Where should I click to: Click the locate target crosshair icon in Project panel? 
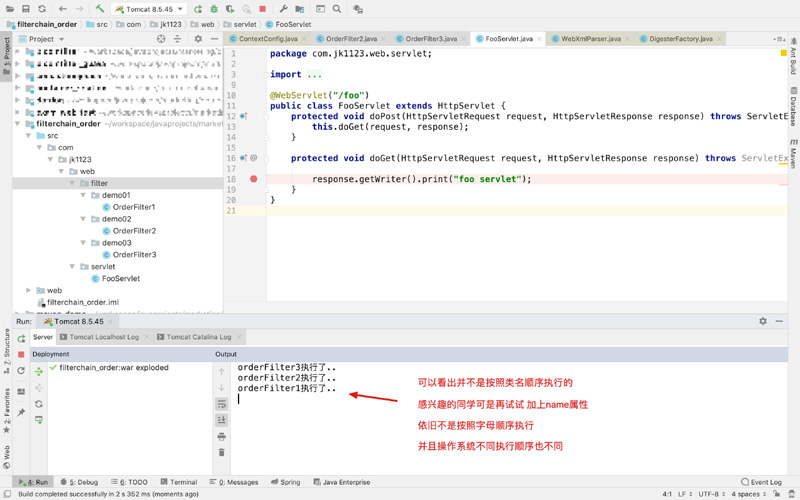pyautogui.click(x=161, y=39)
